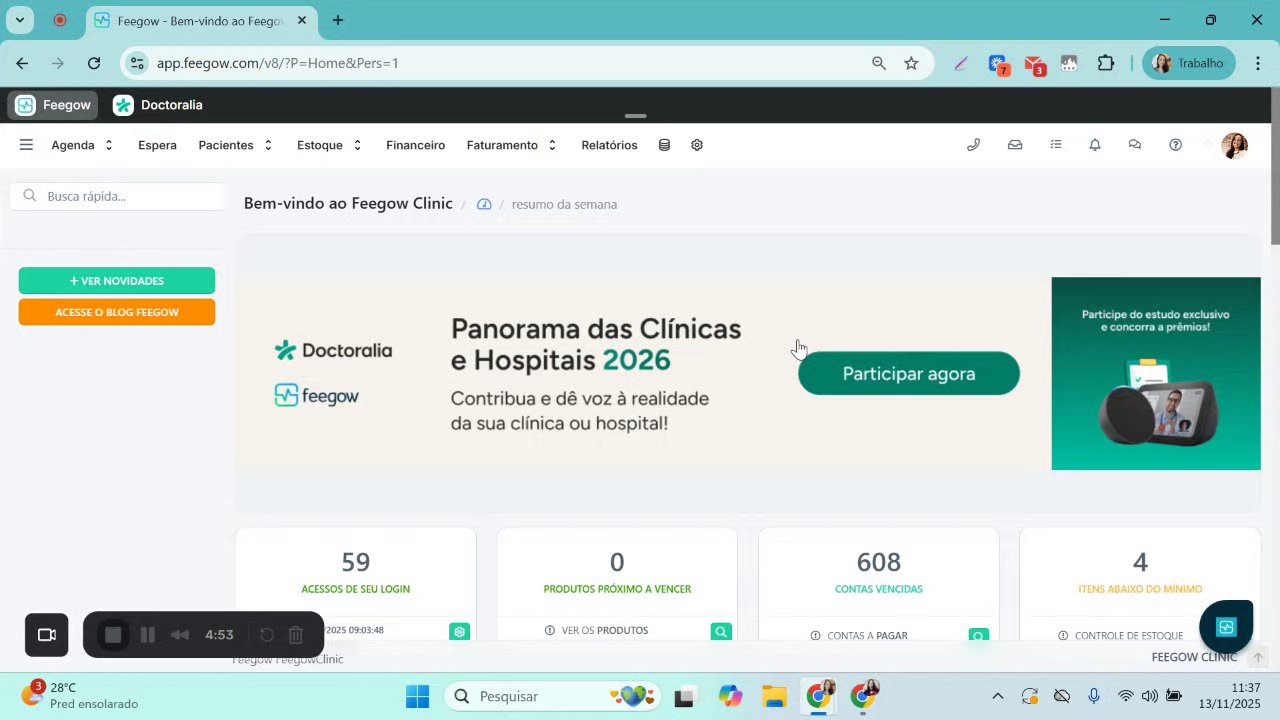Click the phone call icon

pos(973,145)
